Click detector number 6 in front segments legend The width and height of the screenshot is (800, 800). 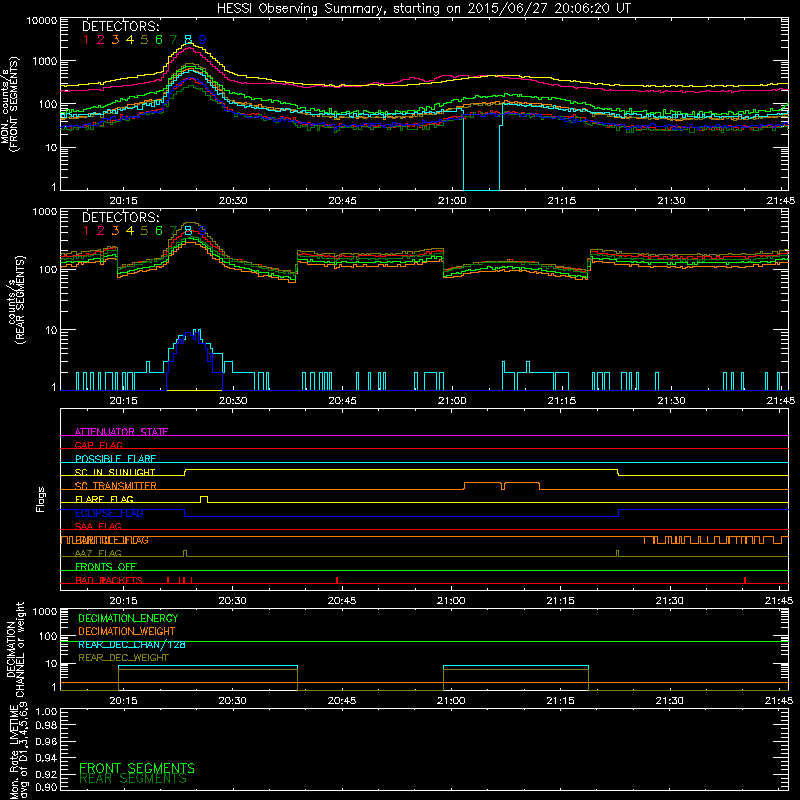(159, 40)
